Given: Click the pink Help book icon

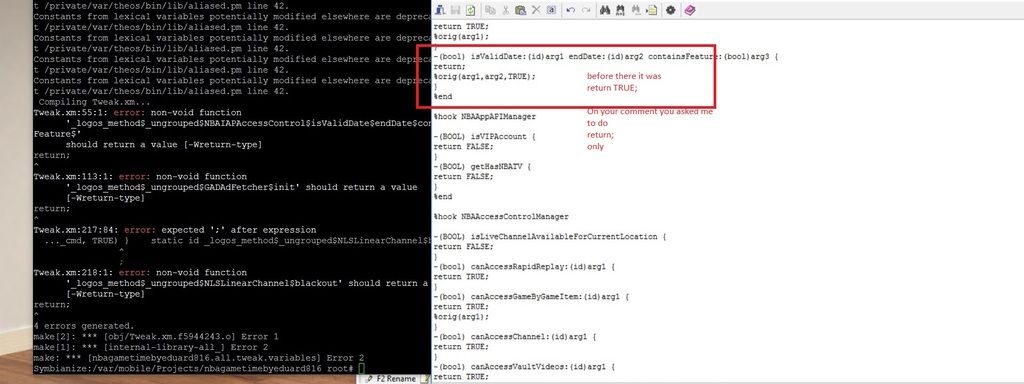Looking at the screenshot, I should [690, 10].
